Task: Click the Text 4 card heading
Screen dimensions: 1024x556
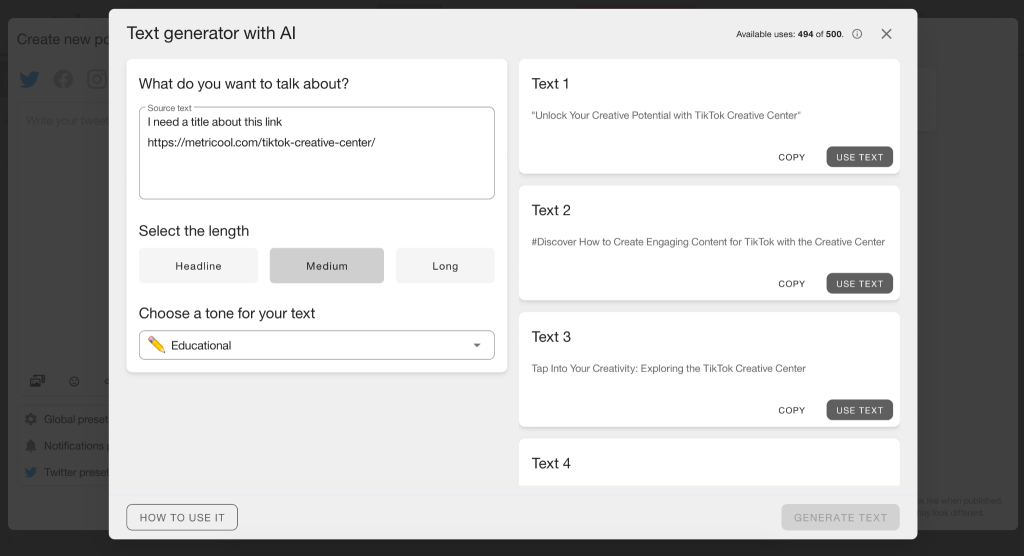Action: pyautogui.click(x=551, y=463)
